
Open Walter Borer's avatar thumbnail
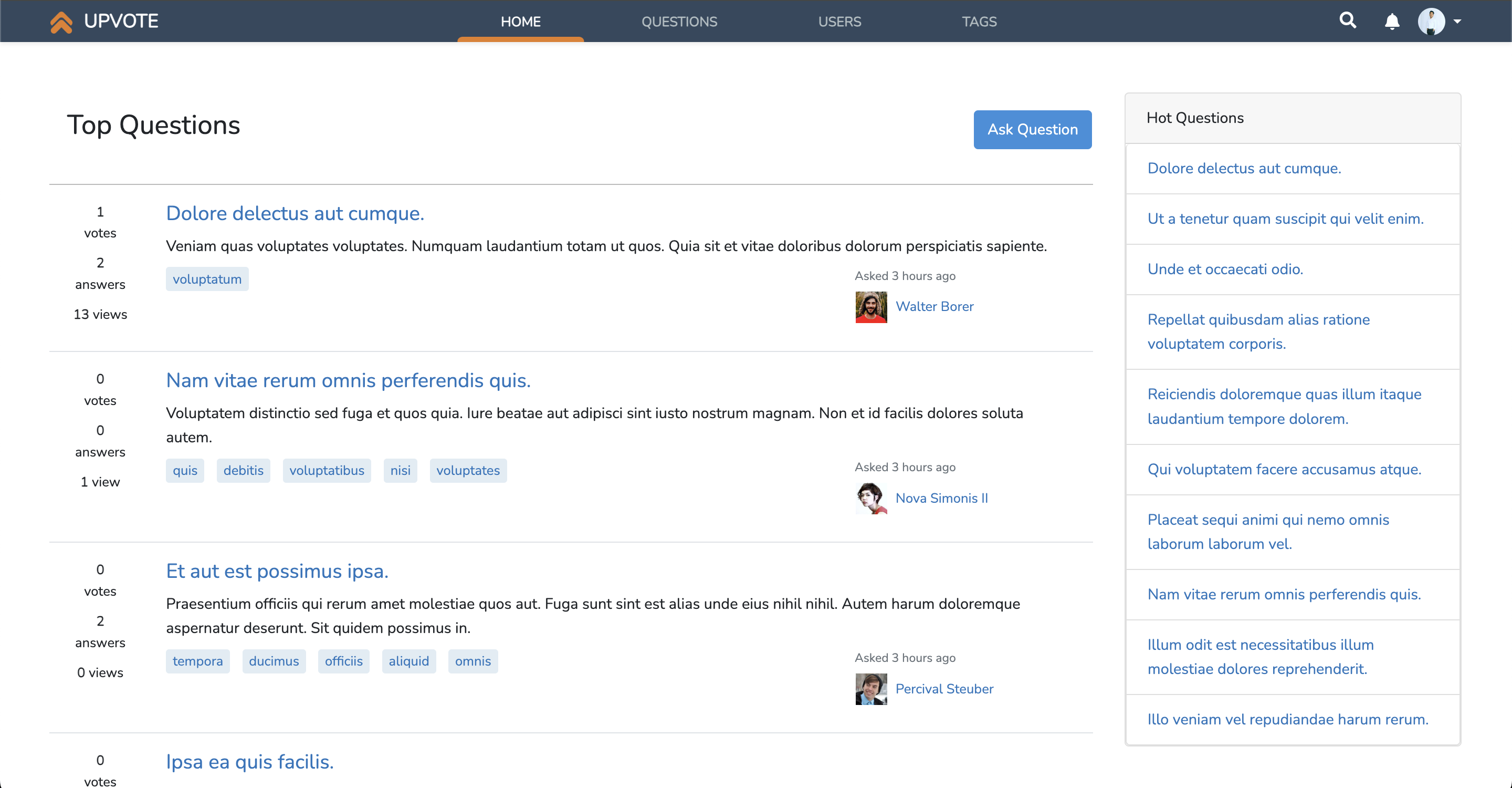click(871, 307)
